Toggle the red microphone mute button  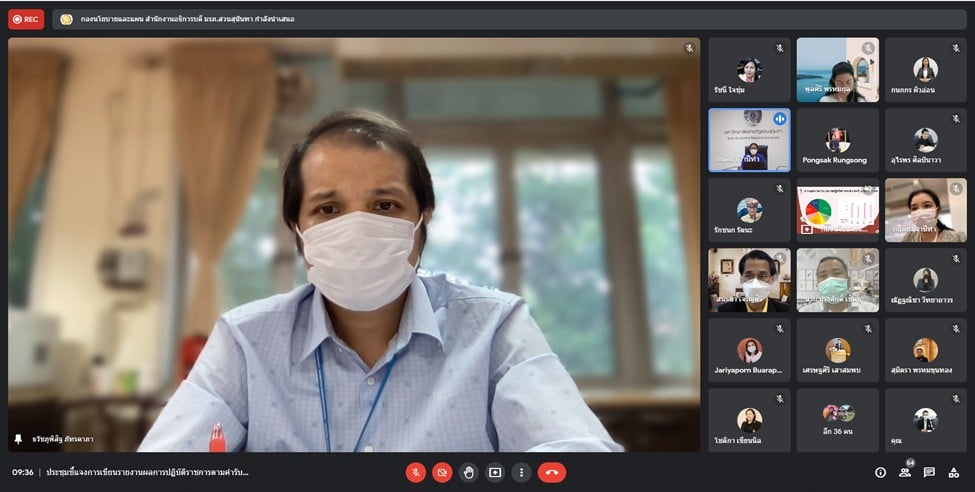415,472
